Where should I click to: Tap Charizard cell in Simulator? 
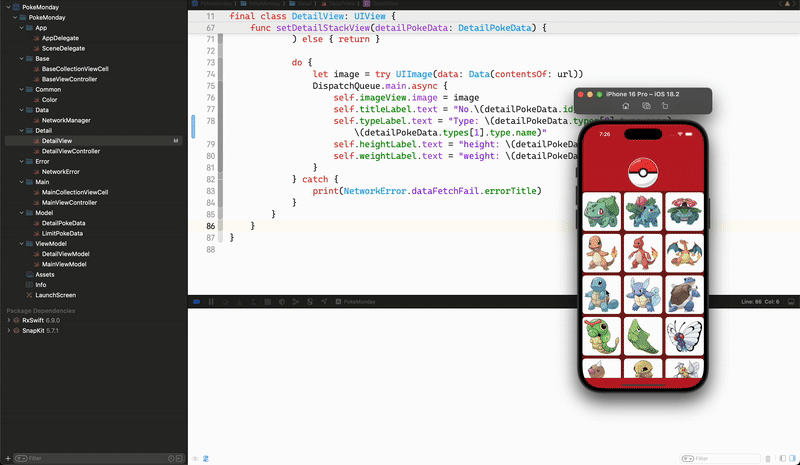click(684, 253)
